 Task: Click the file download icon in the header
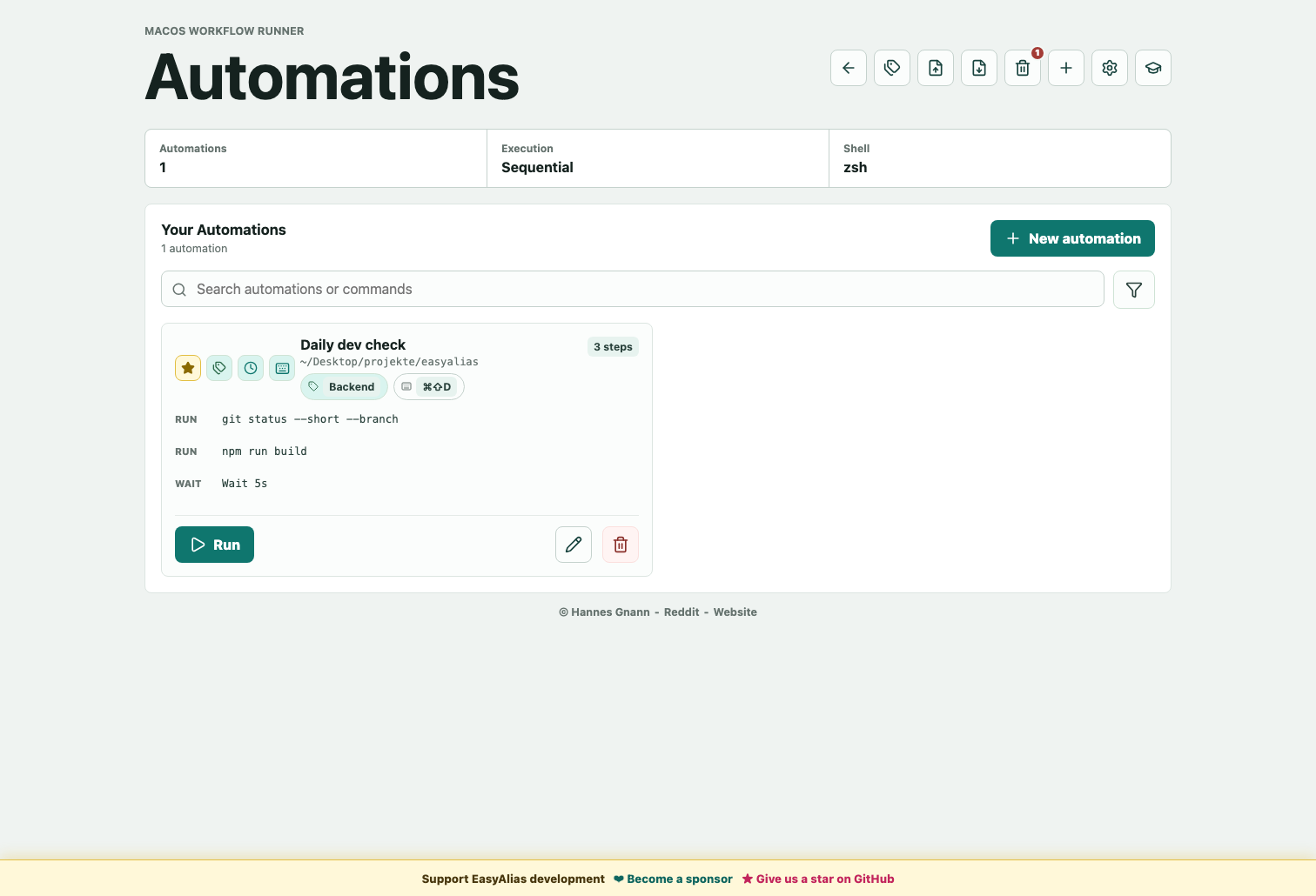(979, 68)
